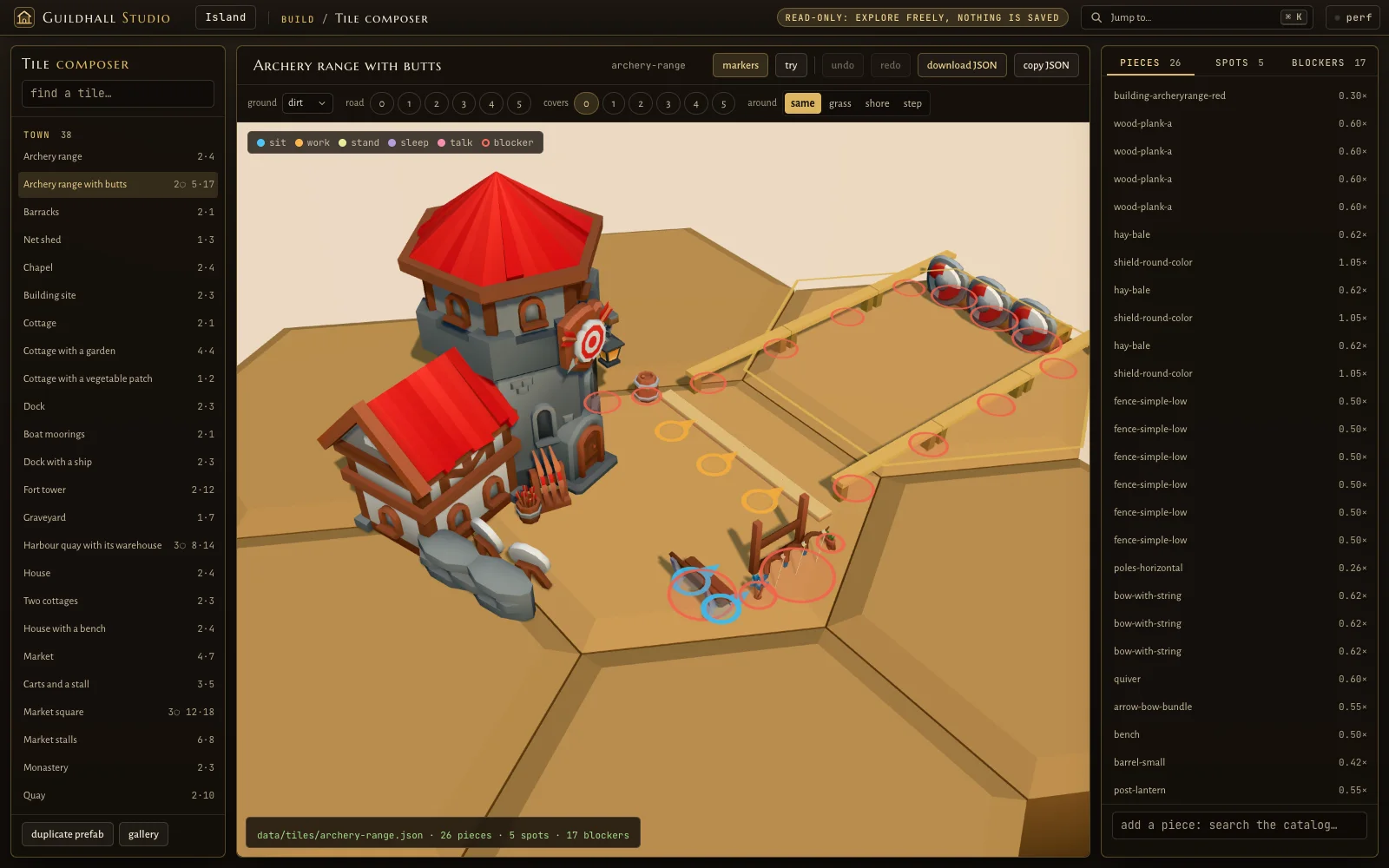Click the copy JSON button
The image size is (1389, 868).
pos(1046,65)
